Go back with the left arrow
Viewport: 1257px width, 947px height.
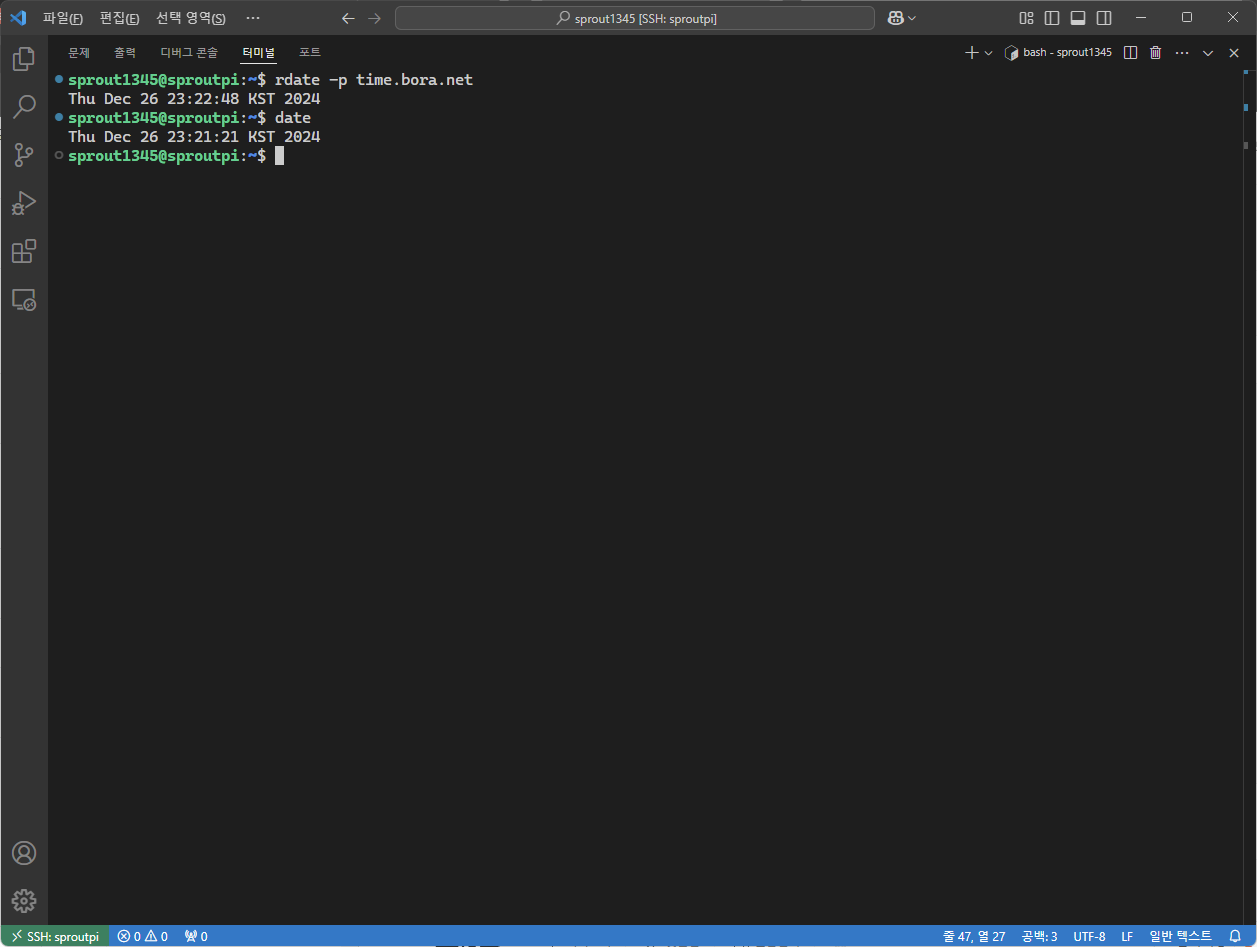tap(348, 18)
